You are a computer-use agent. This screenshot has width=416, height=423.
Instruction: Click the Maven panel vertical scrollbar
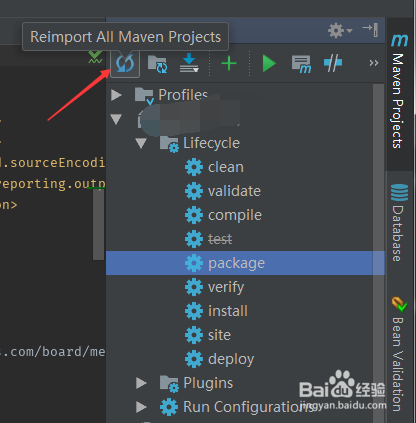378,253
